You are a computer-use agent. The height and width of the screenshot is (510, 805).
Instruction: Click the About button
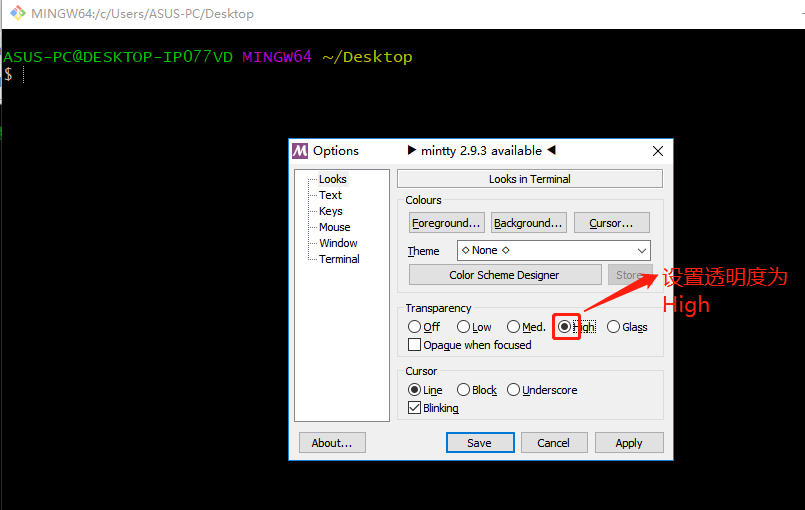point(332,443)
